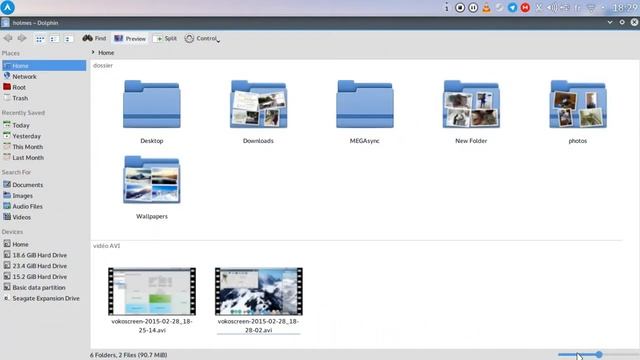
Task: Select the MEGAsync folder icon
Action: (365, 104)
